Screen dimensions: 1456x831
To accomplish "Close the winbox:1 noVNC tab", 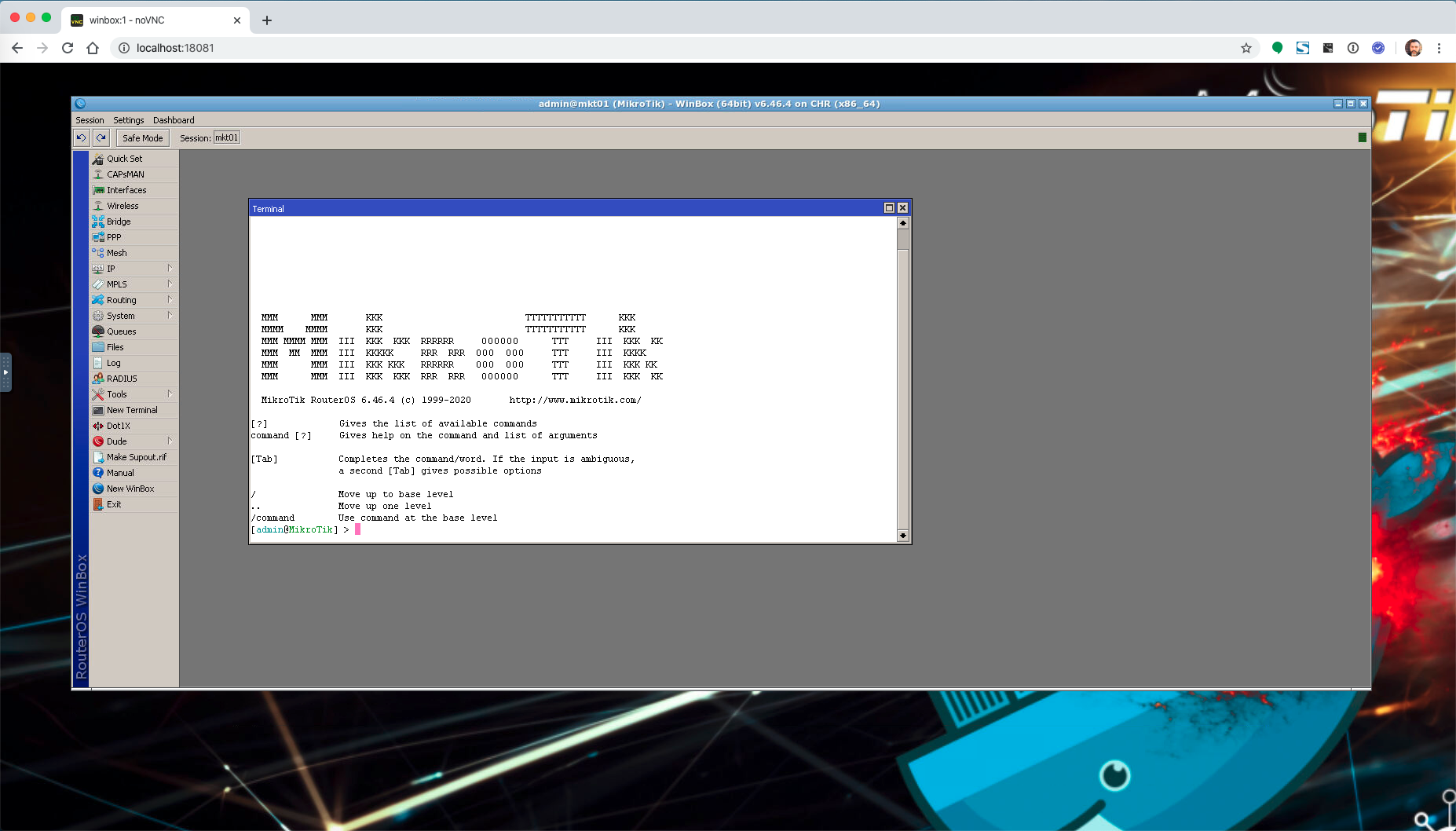I will (x=237, y=20).
